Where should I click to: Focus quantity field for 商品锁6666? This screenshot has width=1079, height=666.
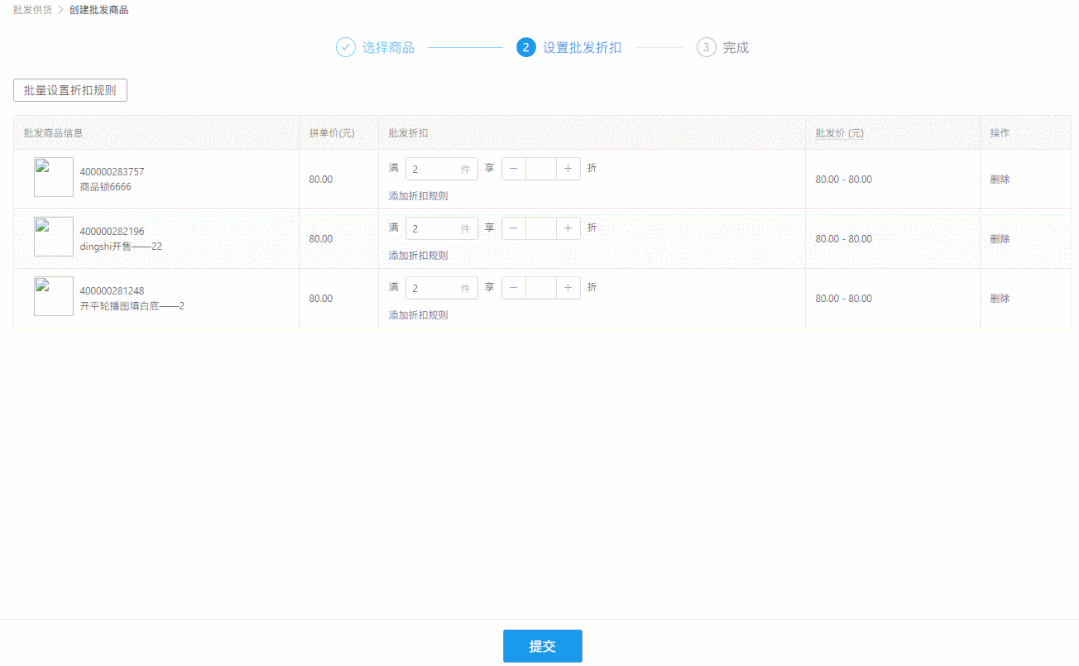click(x=441, y=169)
